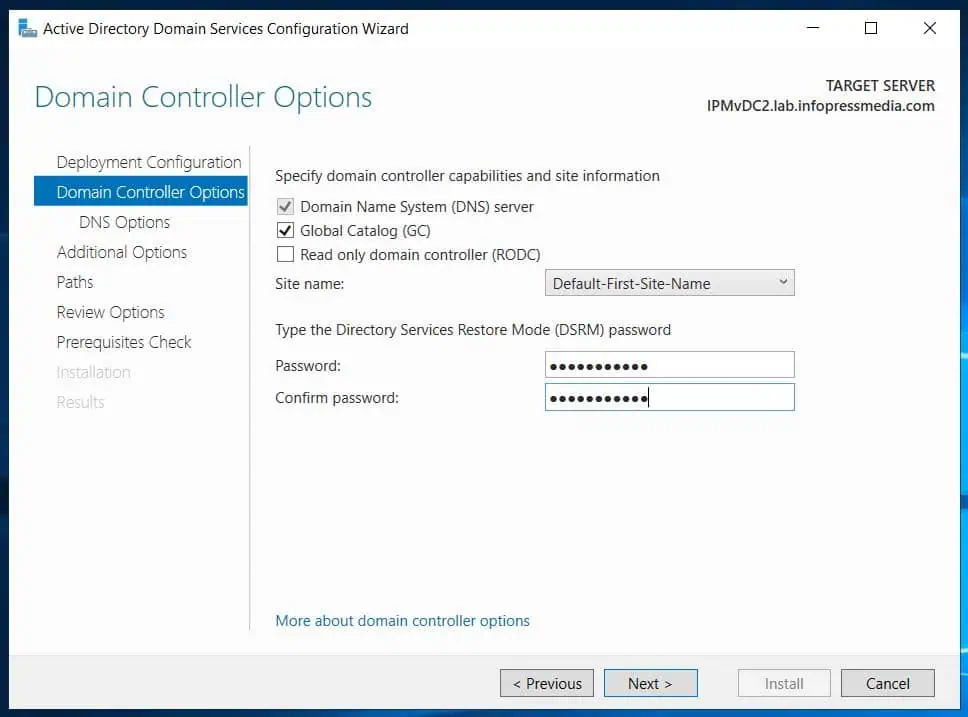Screen dimensions: 968x717
Task: Open the DNS Options step
Action: pos(124,222)
